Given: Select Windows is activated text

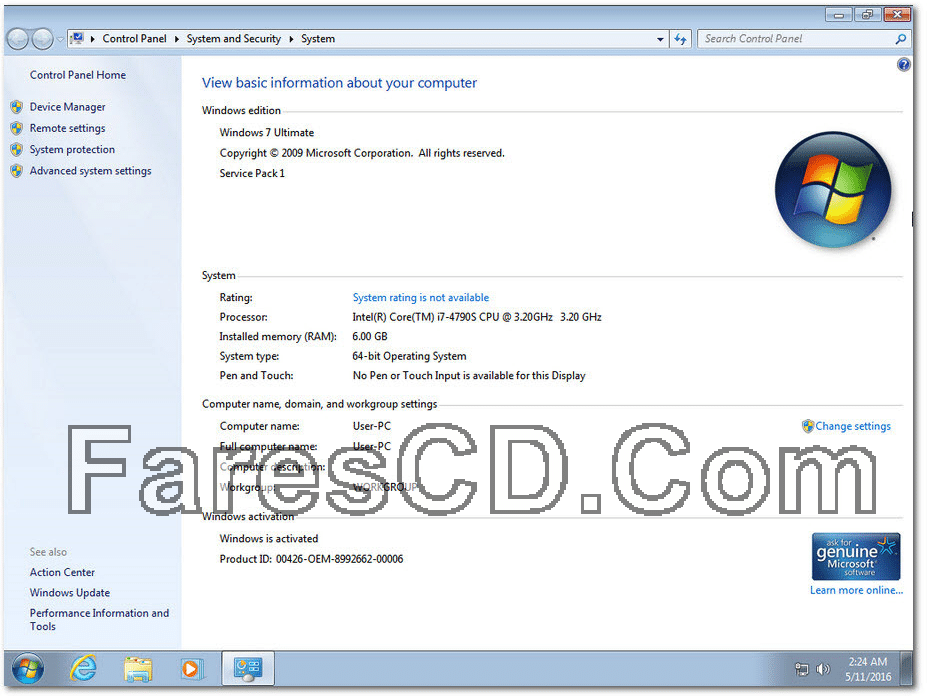Looking at the screenshot, I should 269,539.
